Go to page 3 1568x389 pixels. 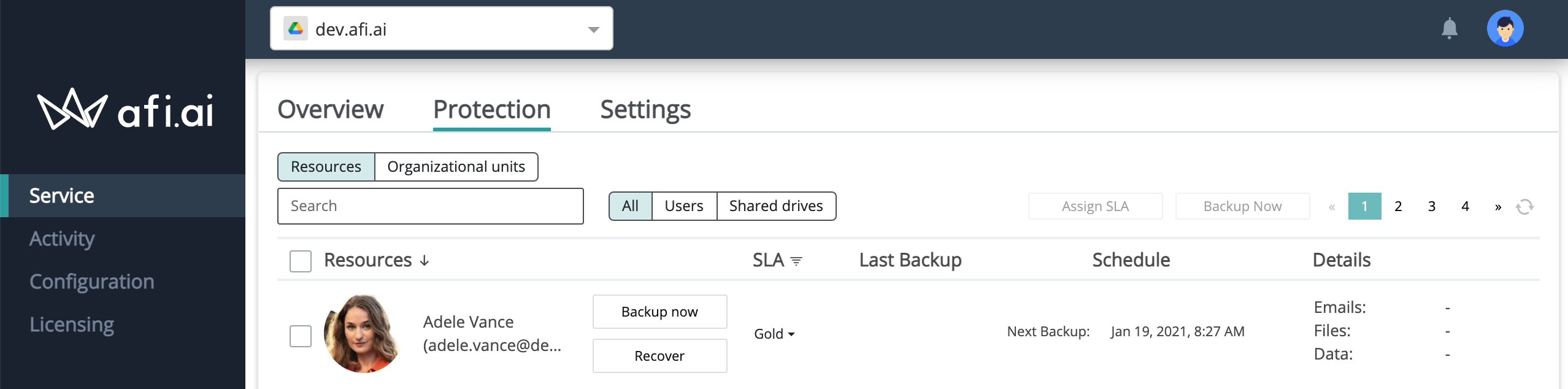tap(1432, 206)
